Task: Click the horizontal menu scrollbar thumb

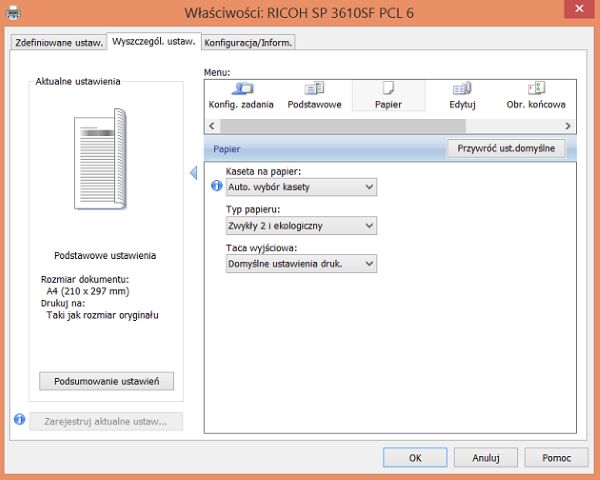Action: (x=343, y=126)
